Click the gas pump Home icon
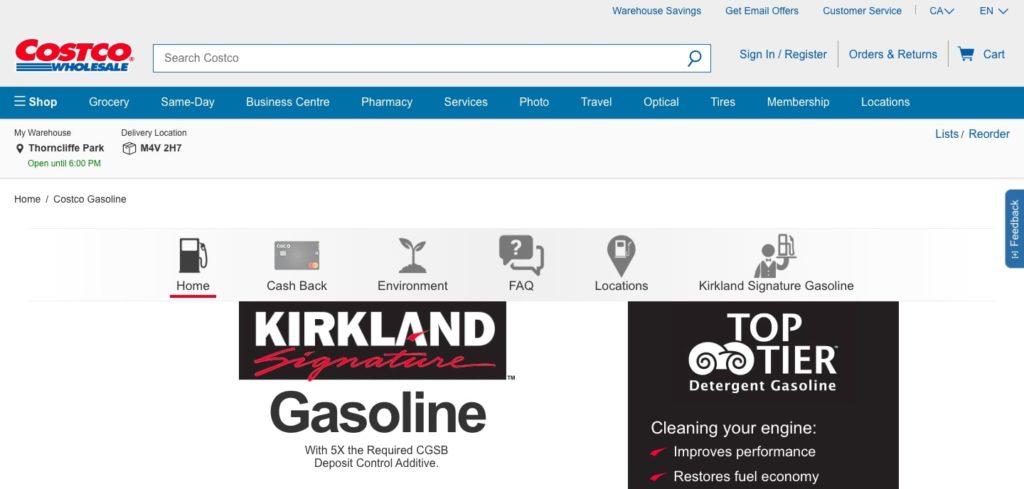The width and height of the screenshot is (1024, 489). pos(193,255)
